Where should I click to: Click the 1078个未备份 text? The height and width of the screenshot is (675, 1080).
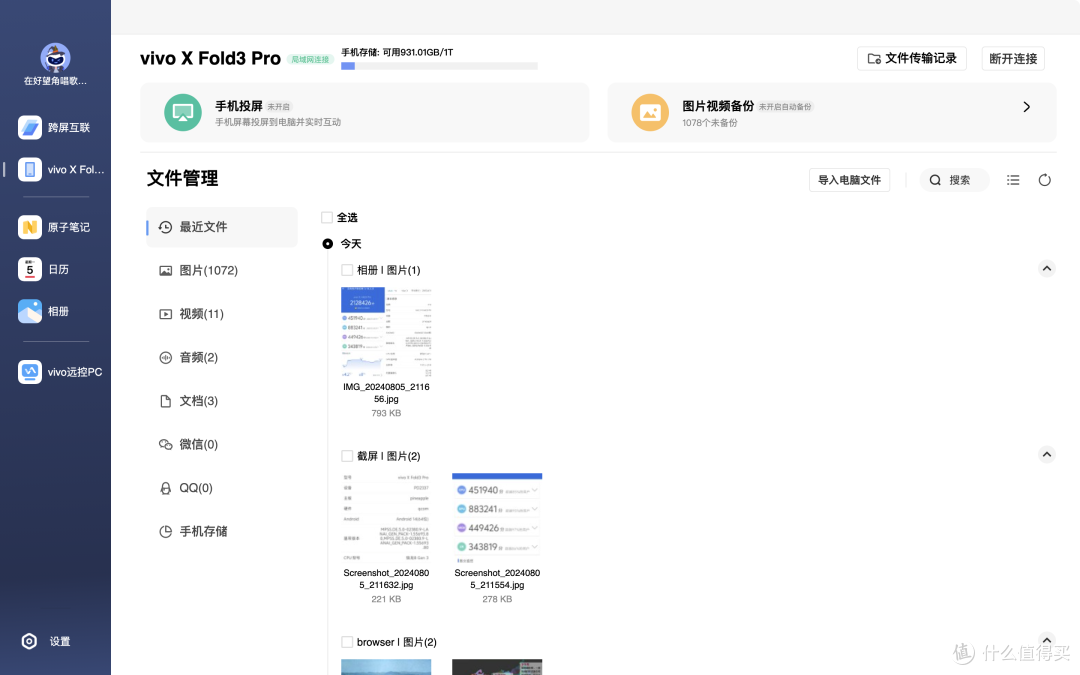[710, 123]
